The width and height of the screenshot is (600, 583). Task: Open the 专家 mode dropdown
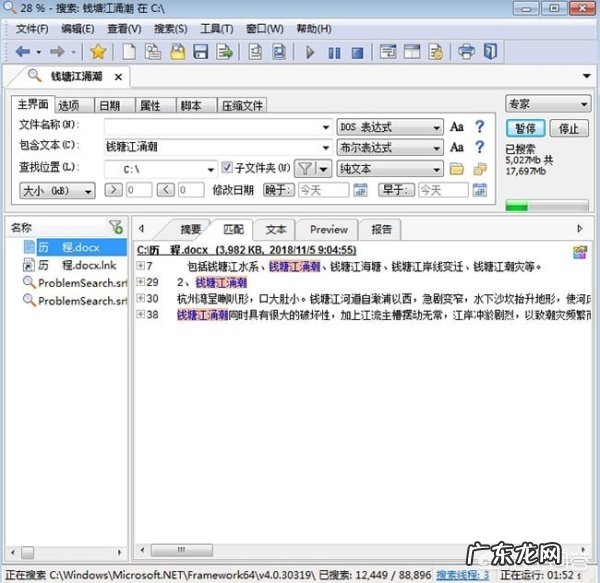tap(548, 104)
